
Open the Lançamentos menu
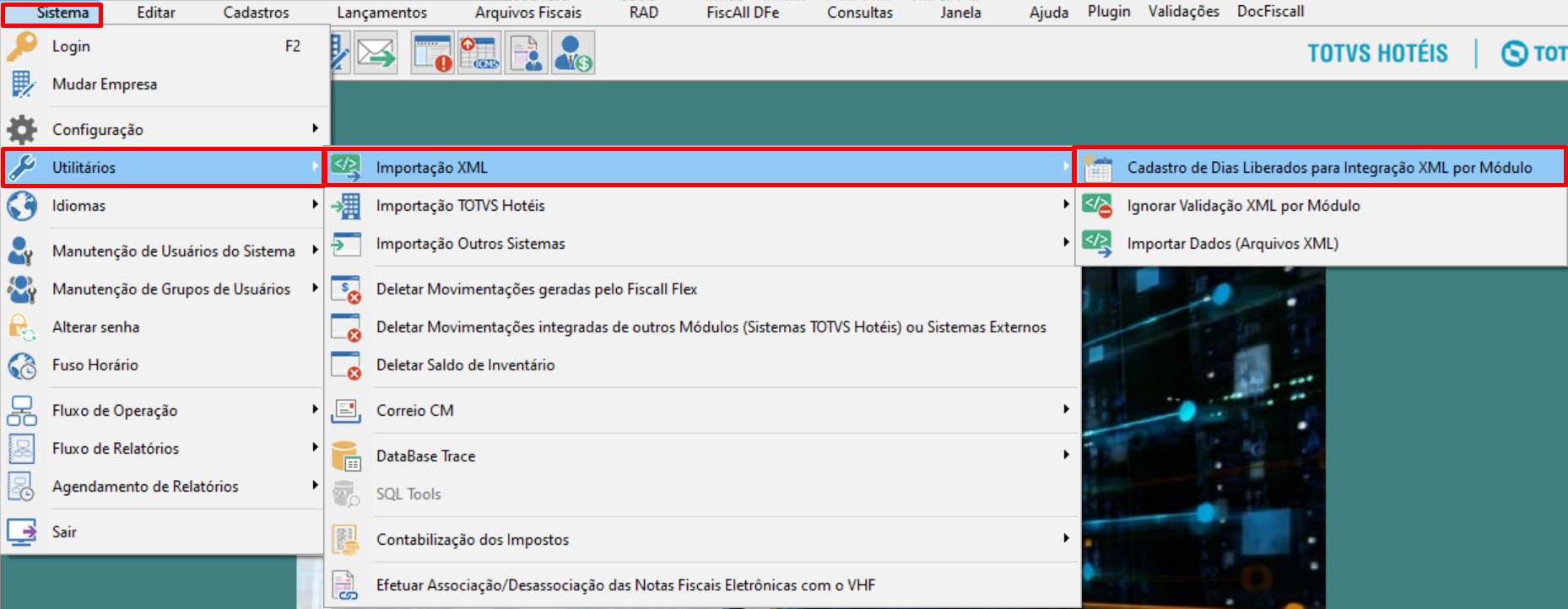[381, 13]
